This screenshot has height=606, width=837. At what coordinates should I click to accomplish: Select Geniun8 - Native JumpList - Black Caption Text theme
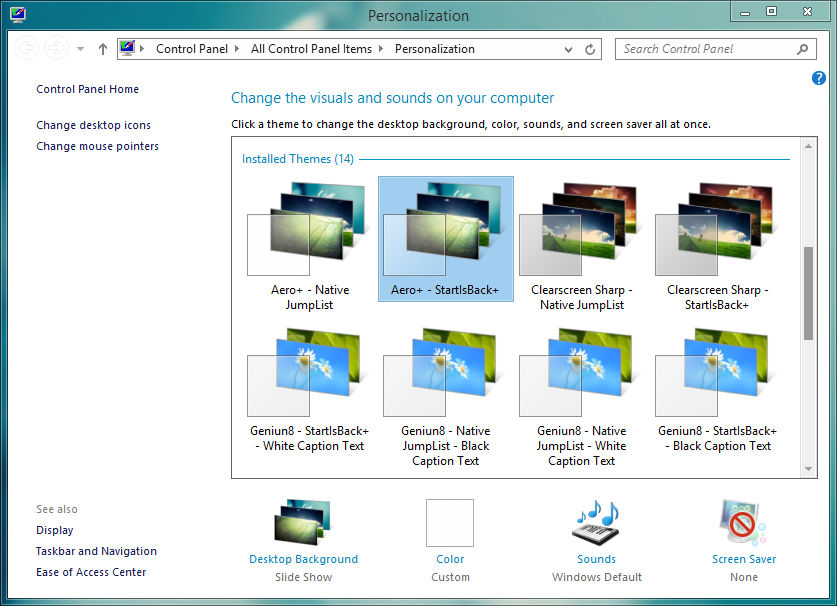pos(446,398)
